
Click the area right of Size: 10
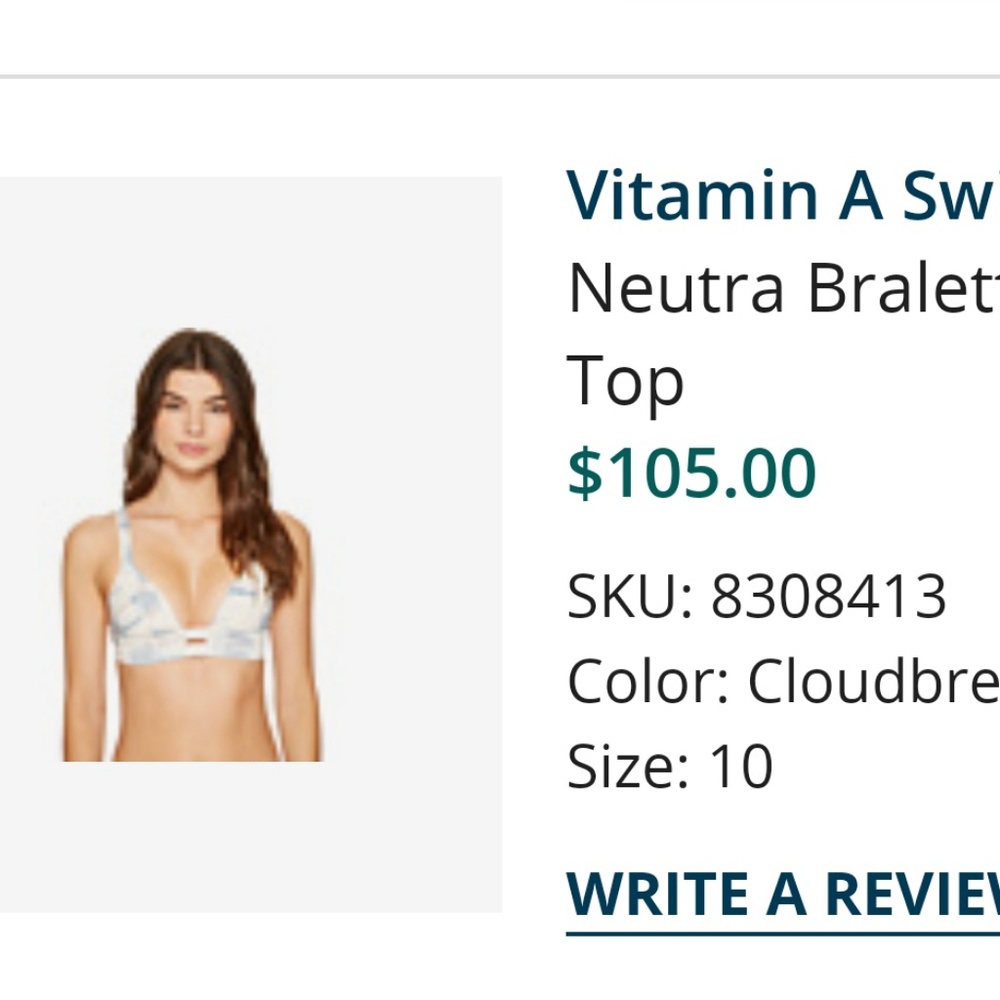coord(880,765)
